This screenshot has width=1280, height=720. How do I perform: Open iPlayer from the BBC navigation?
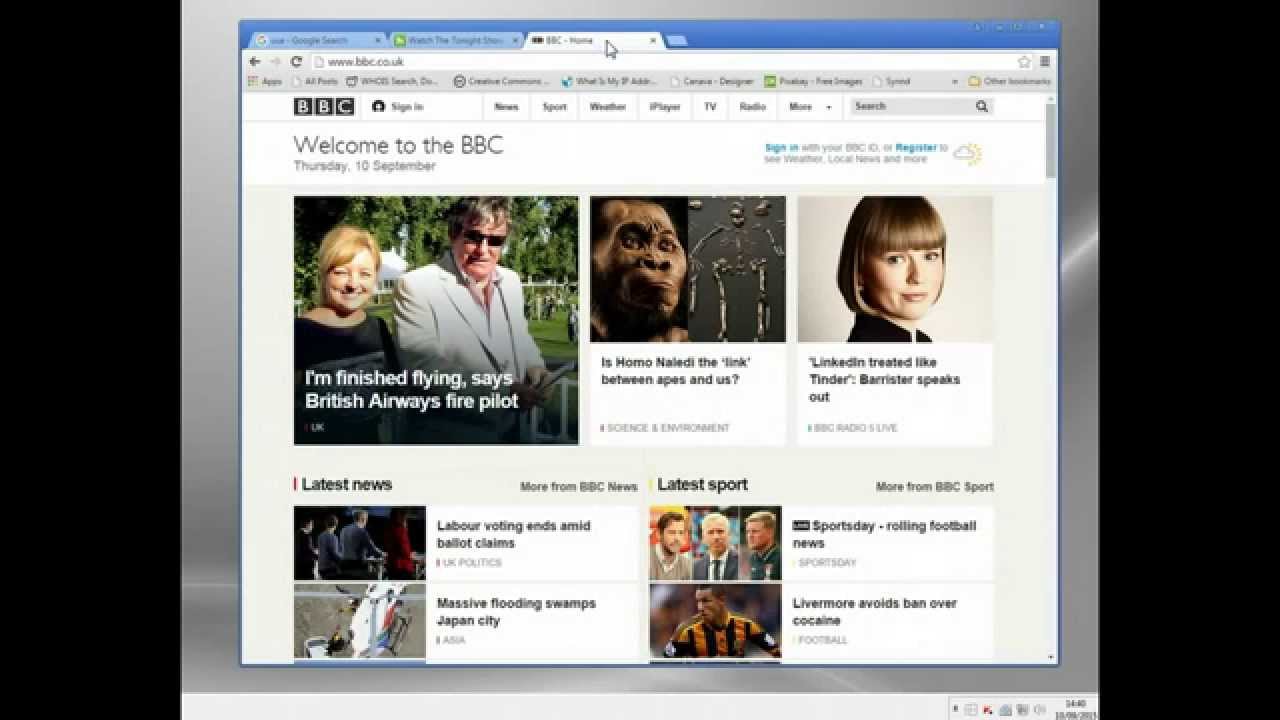[x=664, y=106]
